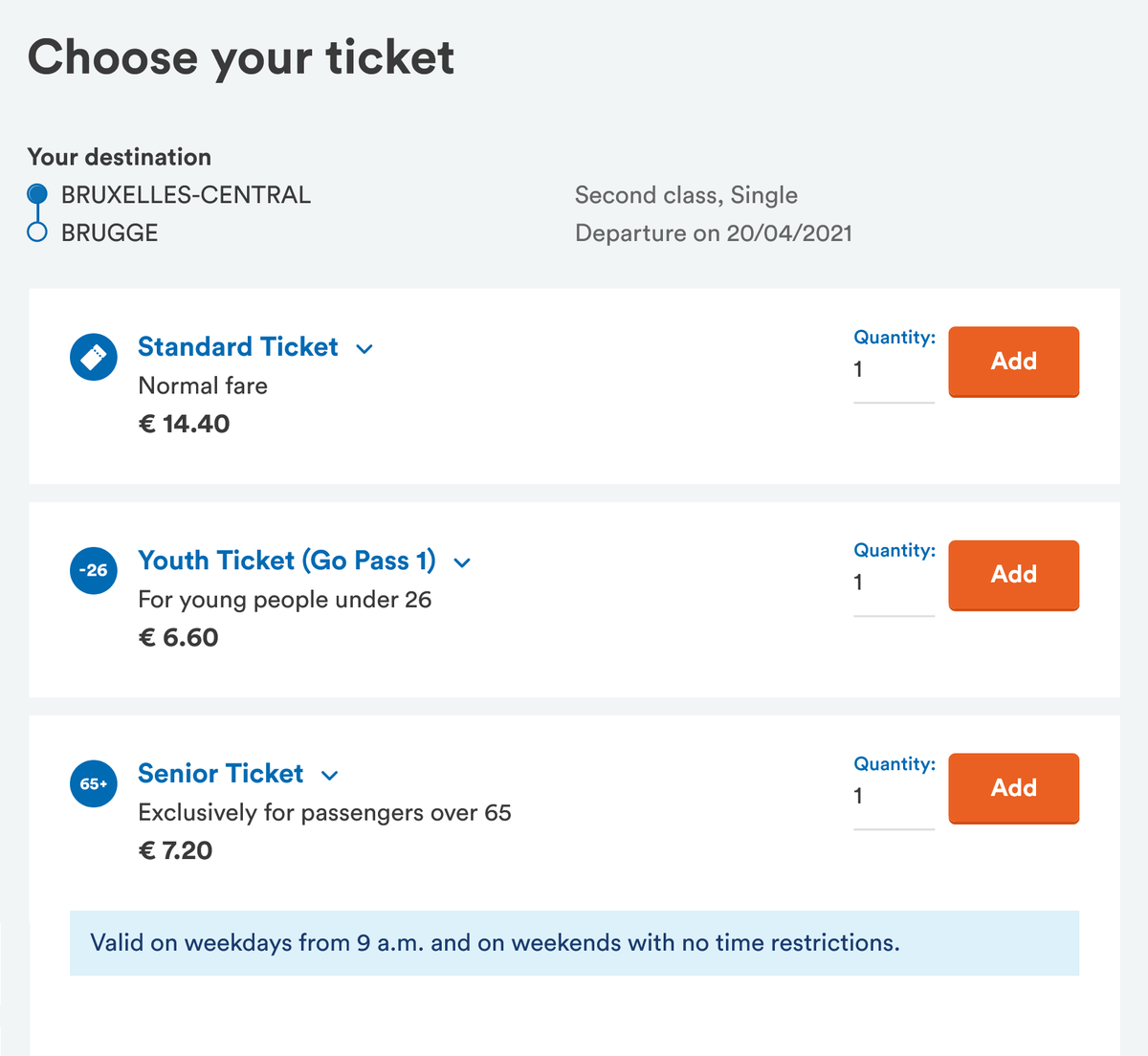The image size is (1148, 1056).
Task: Add the Standard Ticket to basket
Action: coord(1014,362)
